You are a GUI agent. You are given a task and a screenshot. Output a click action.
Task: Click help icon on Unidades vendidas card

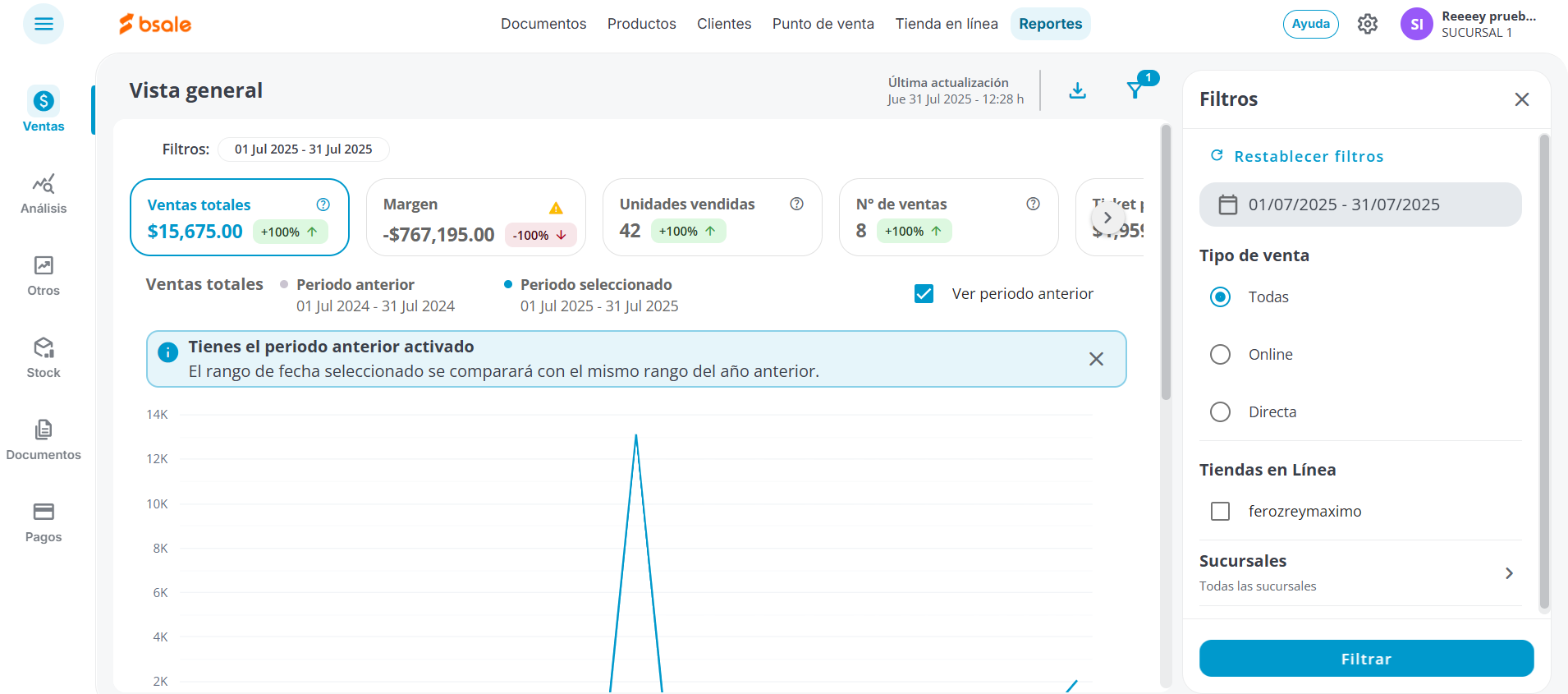pyautogui.click(x=796, y=204)
